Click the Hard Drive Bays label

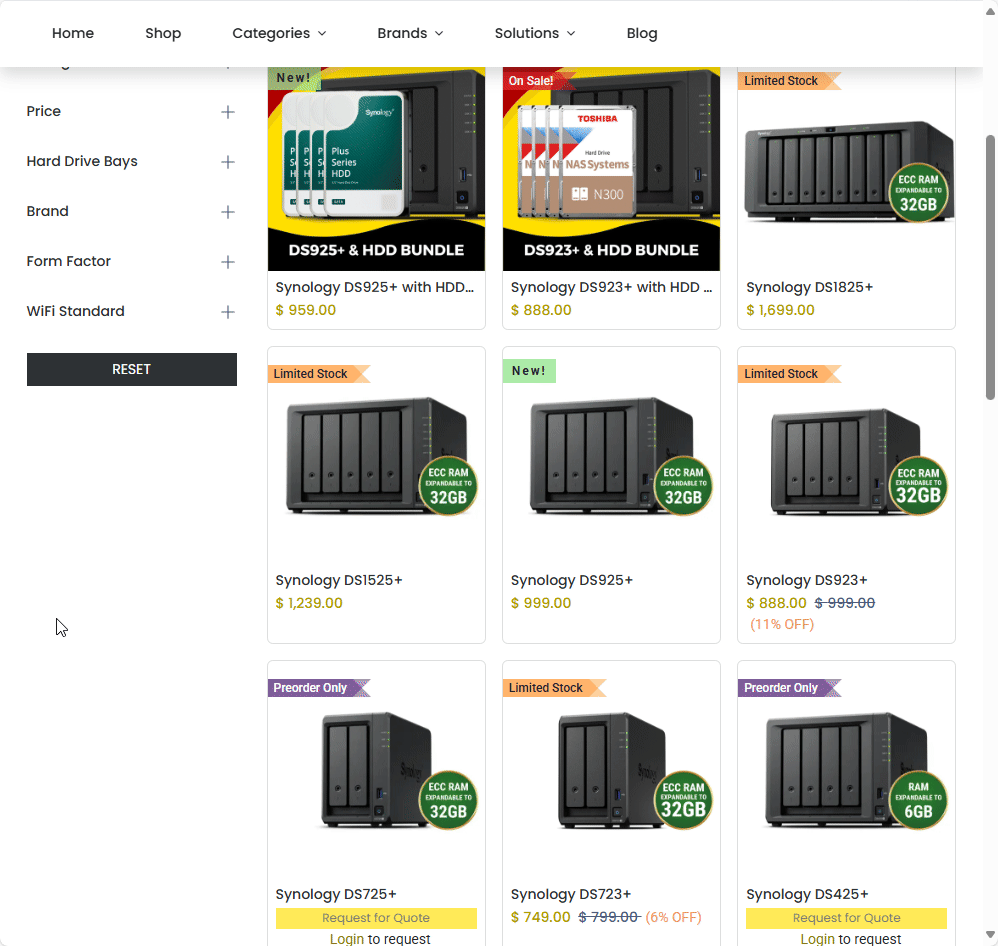point(82,162)
